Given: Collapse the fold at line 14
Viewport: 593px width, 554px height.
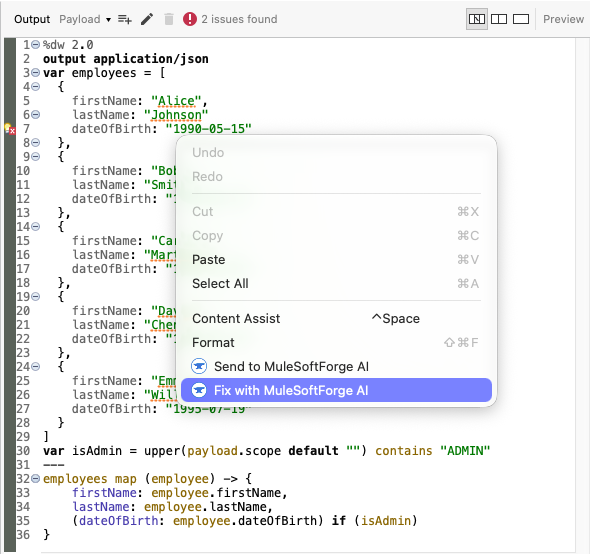Looking at the screenshot, I should [x=36, y=227].
